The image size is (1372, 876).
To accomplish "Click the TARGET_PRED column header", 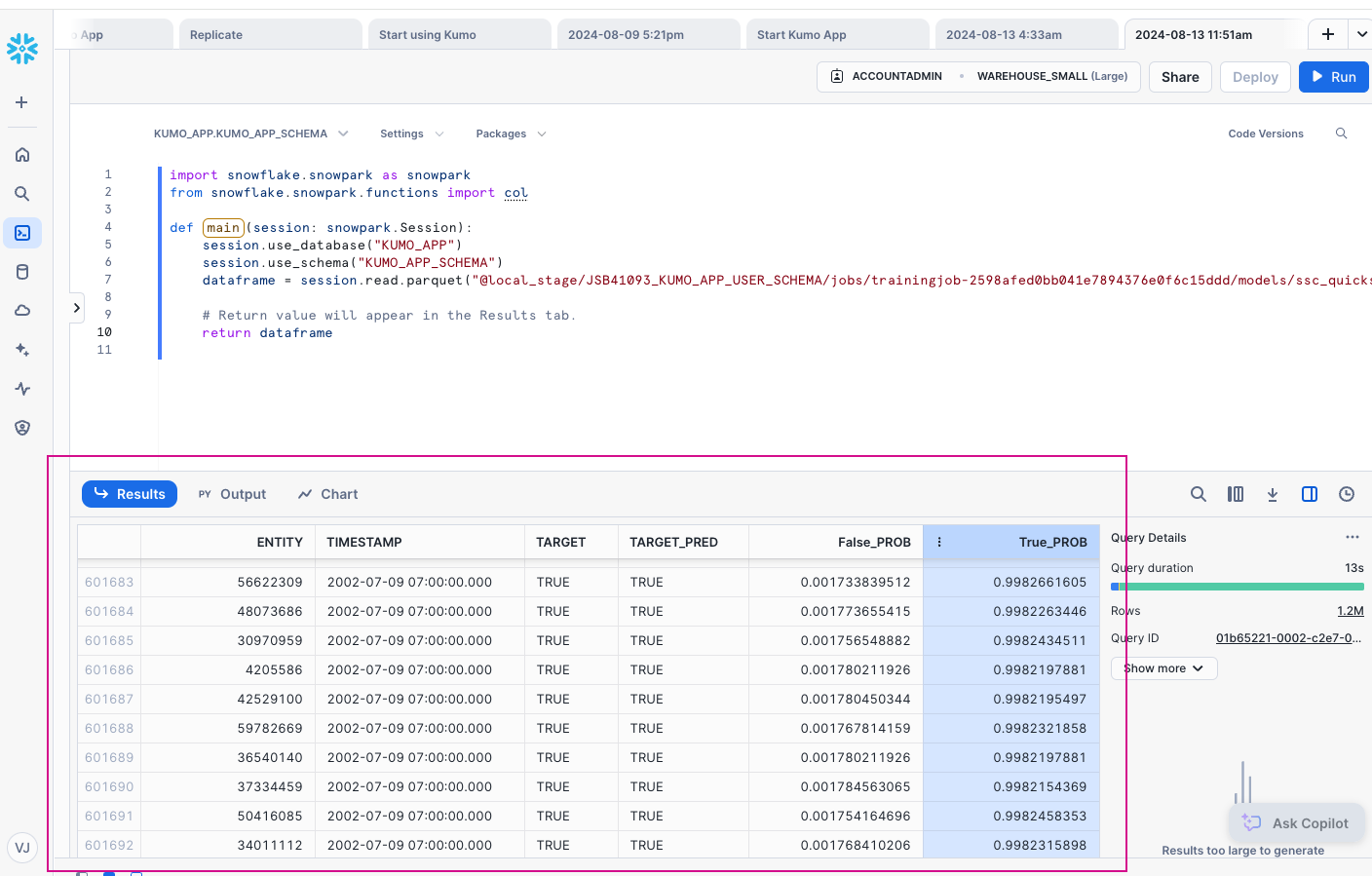I will (x=683, y=542).
